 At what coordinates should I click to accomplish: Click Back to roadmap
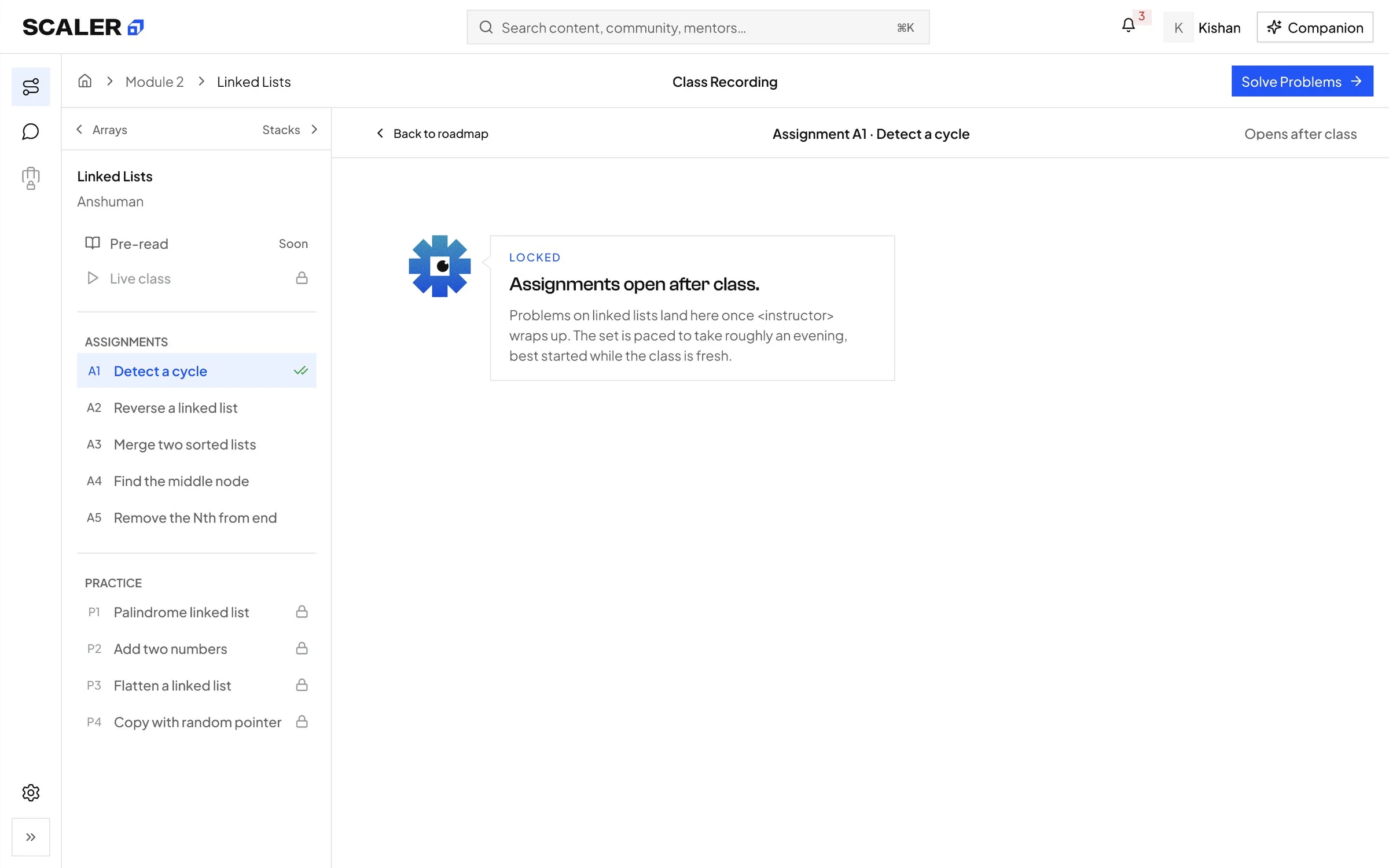click(x=432, y=134)
